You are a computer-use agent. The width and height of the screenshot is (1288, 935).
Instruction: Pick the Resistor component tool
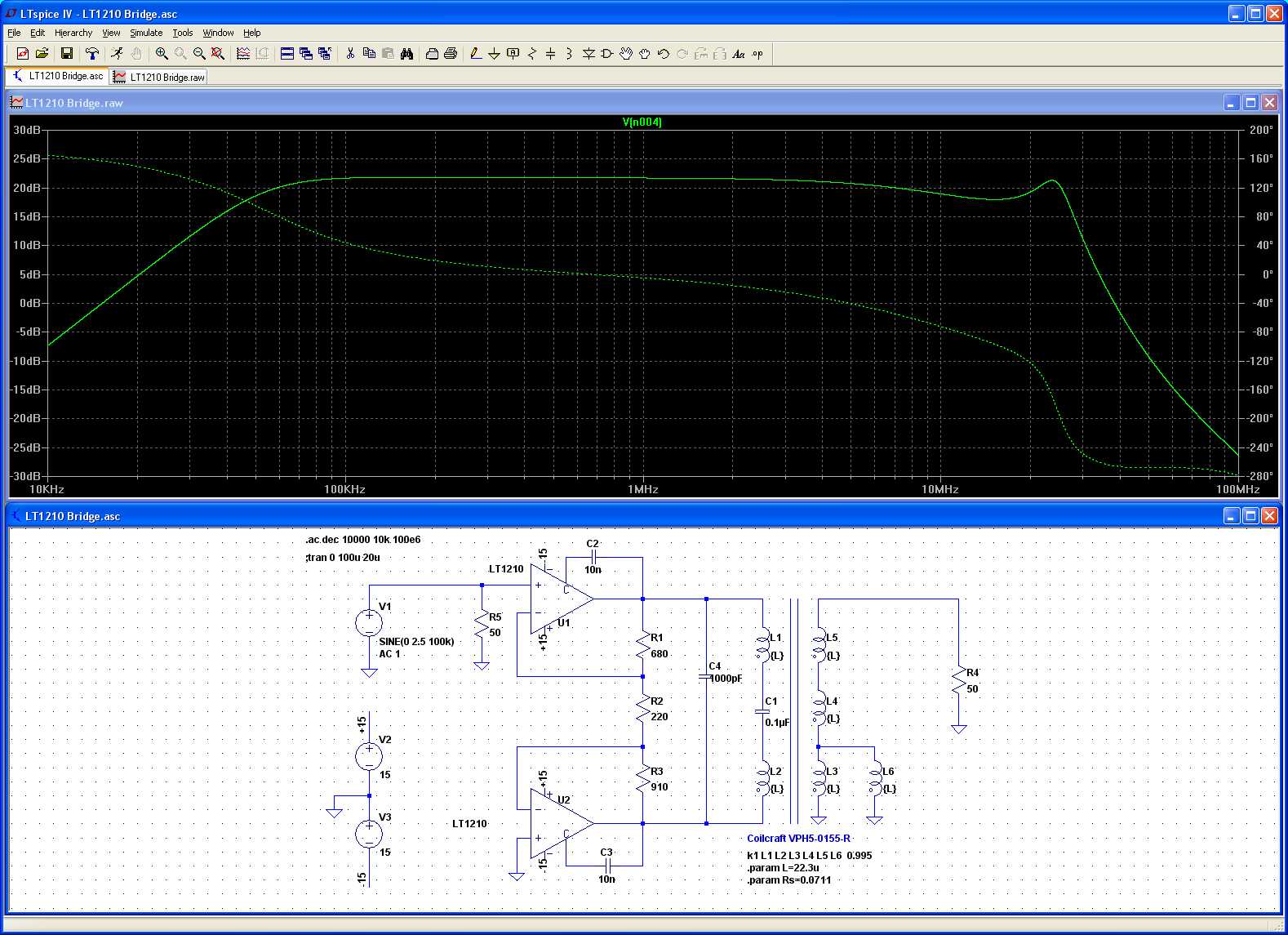[x=532, y=54]
